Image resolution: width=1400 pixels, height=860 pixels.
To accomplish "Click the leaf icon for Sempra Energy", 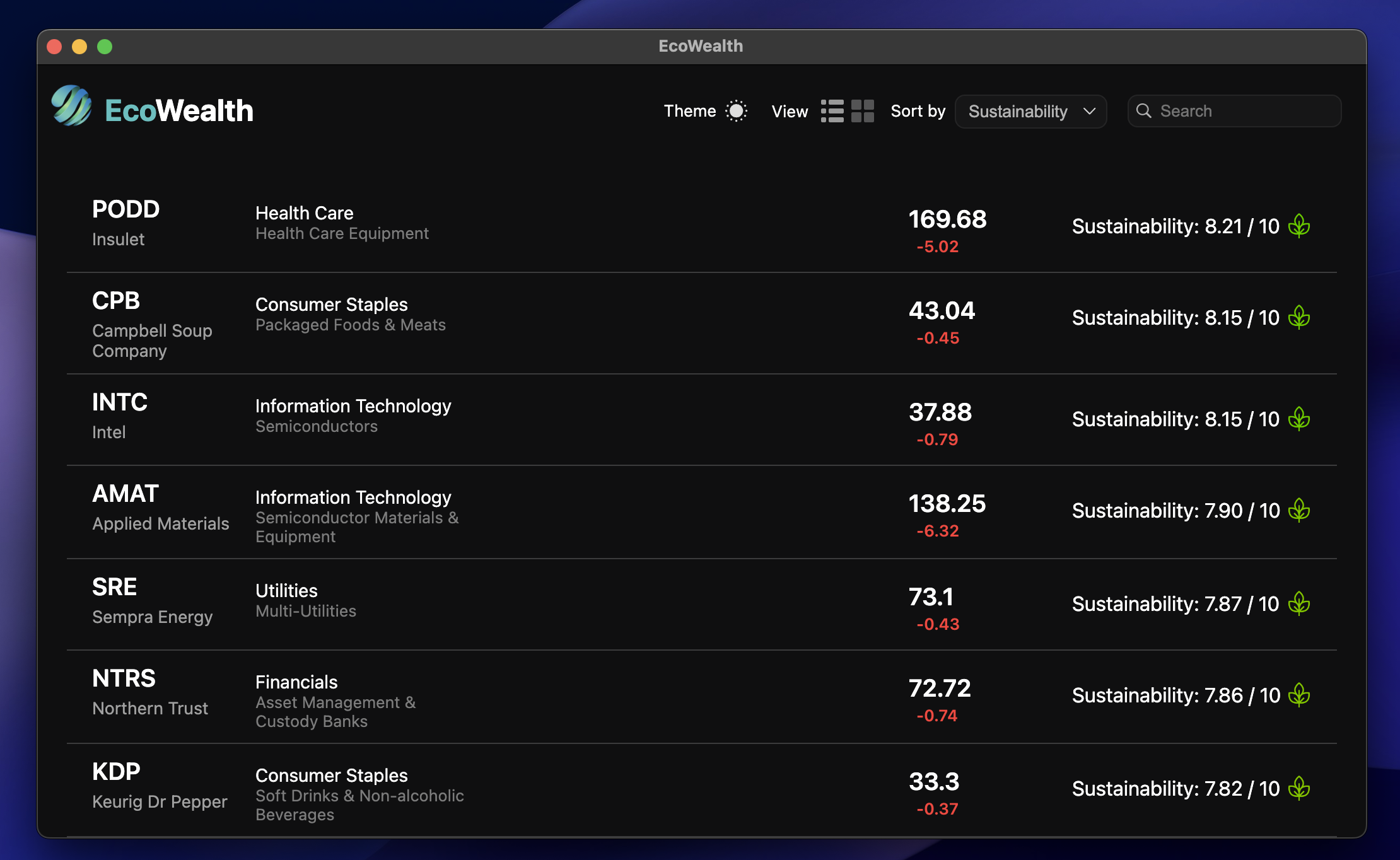I will point(1299,603).
